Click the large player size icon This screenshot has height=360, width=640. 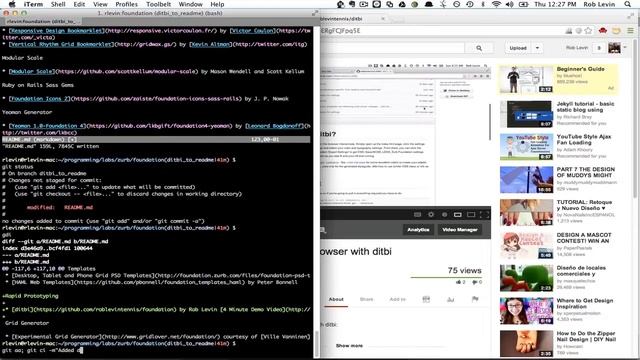471,214
